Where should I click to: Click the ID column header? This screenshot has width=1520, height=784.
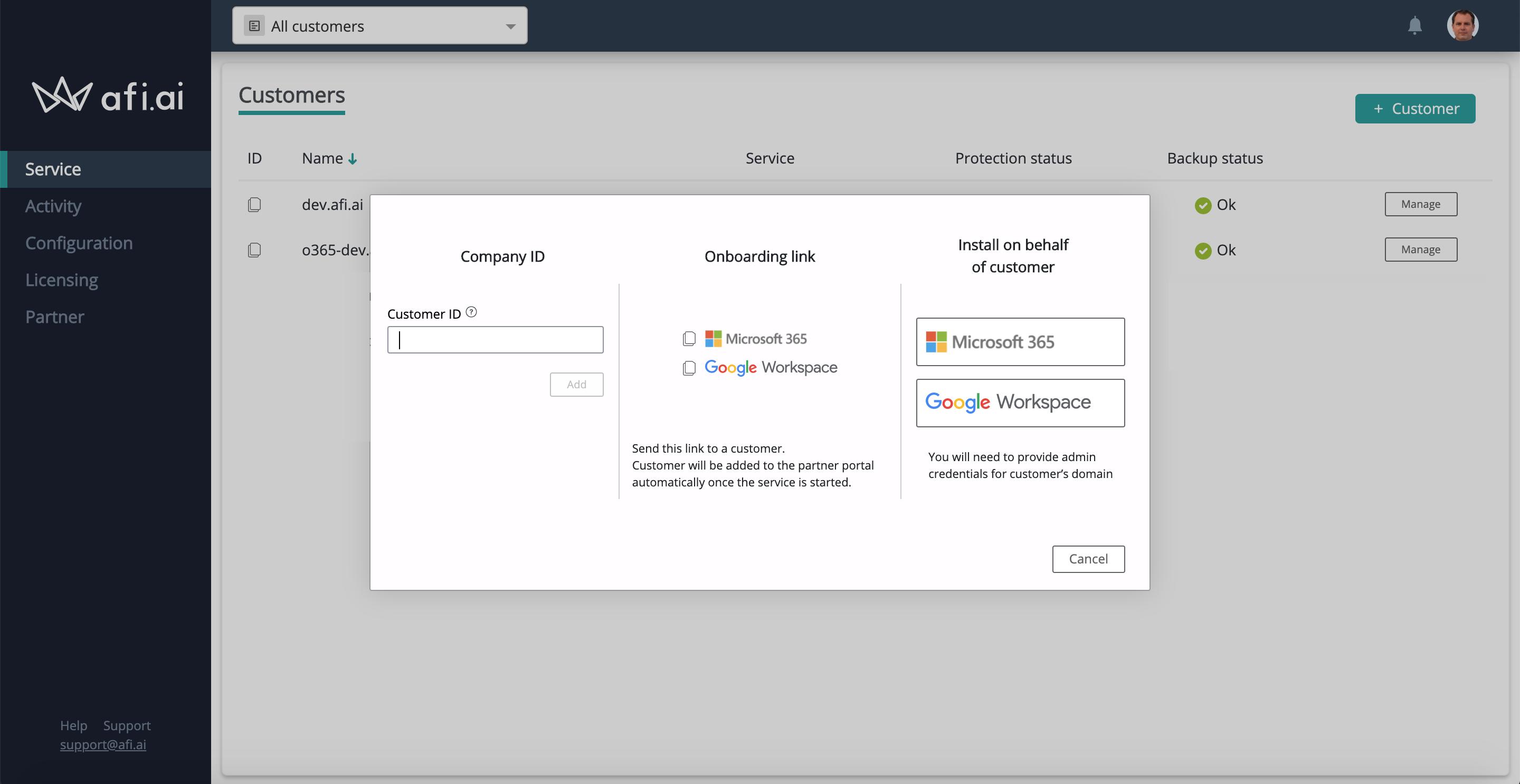click(x=254, y=158)
